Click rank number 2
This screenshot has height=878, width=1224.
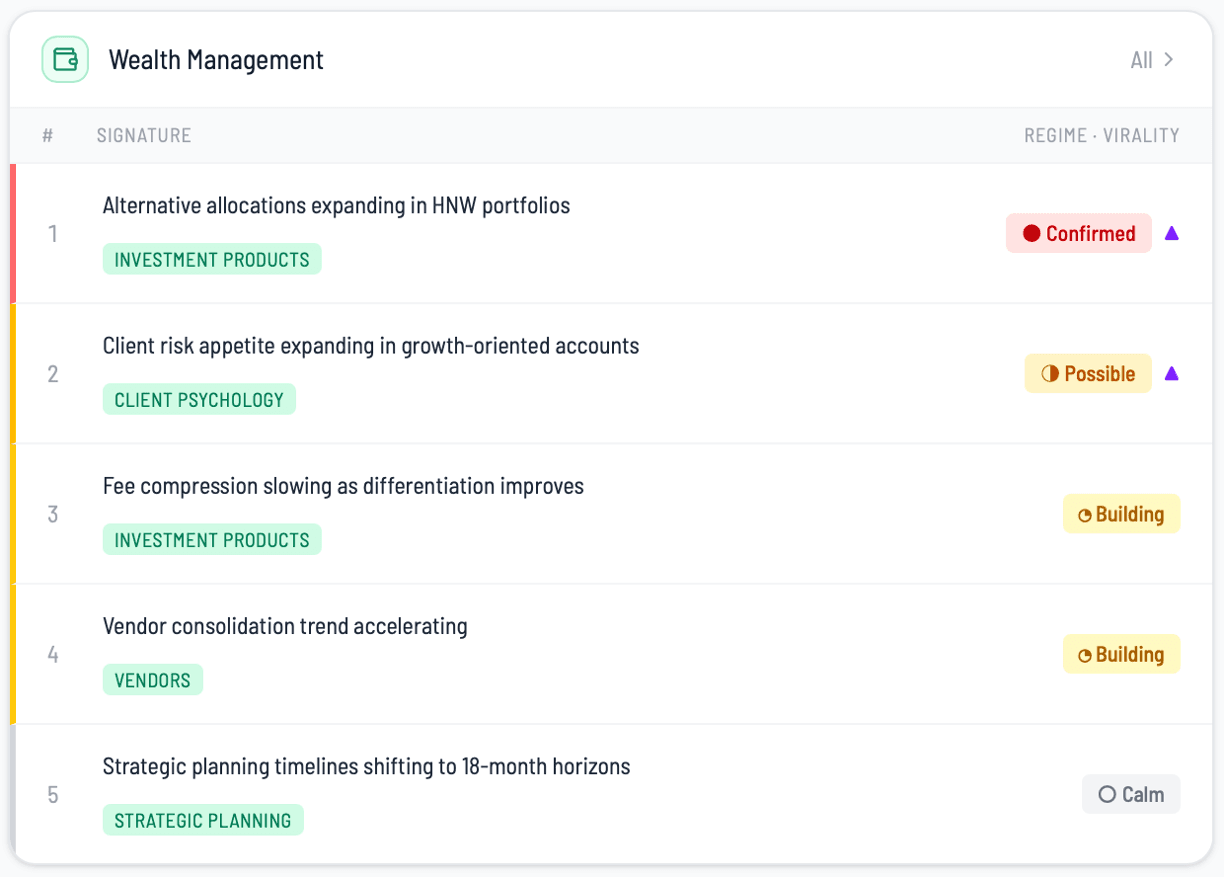click(x=53, y=374)
